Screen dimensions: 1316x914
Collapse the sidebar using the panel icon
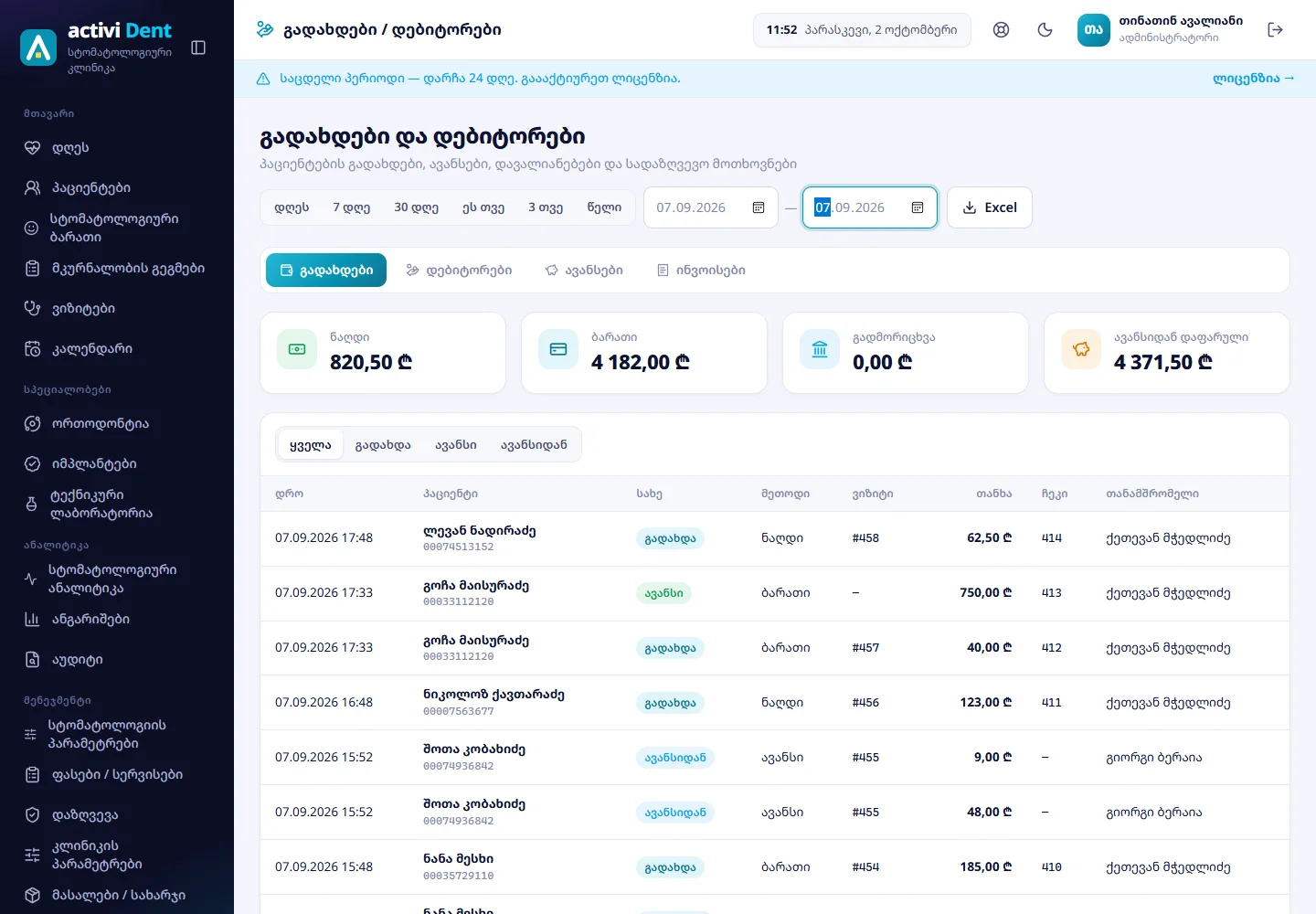198,48
